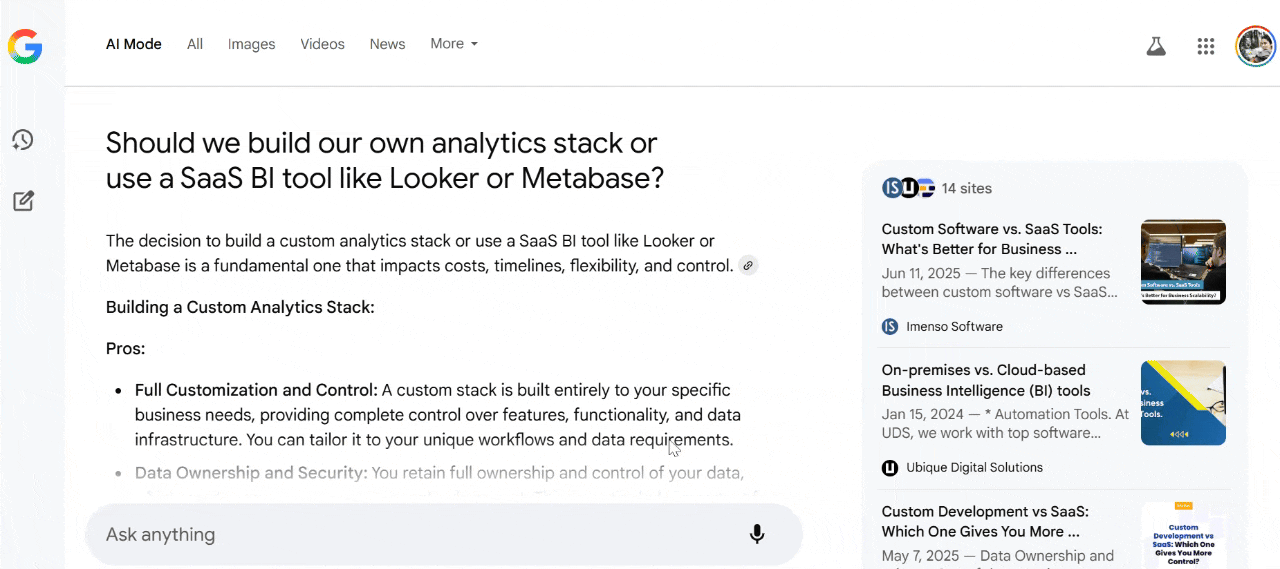
Task: Click the Google logo
Action: pyautogui.click(x=25, y=46)
